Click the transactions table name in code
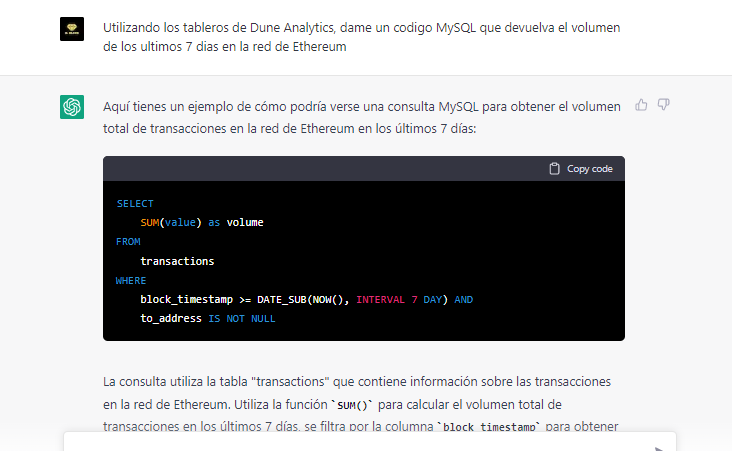The image size is (732, 451). [x=177, y=261]
